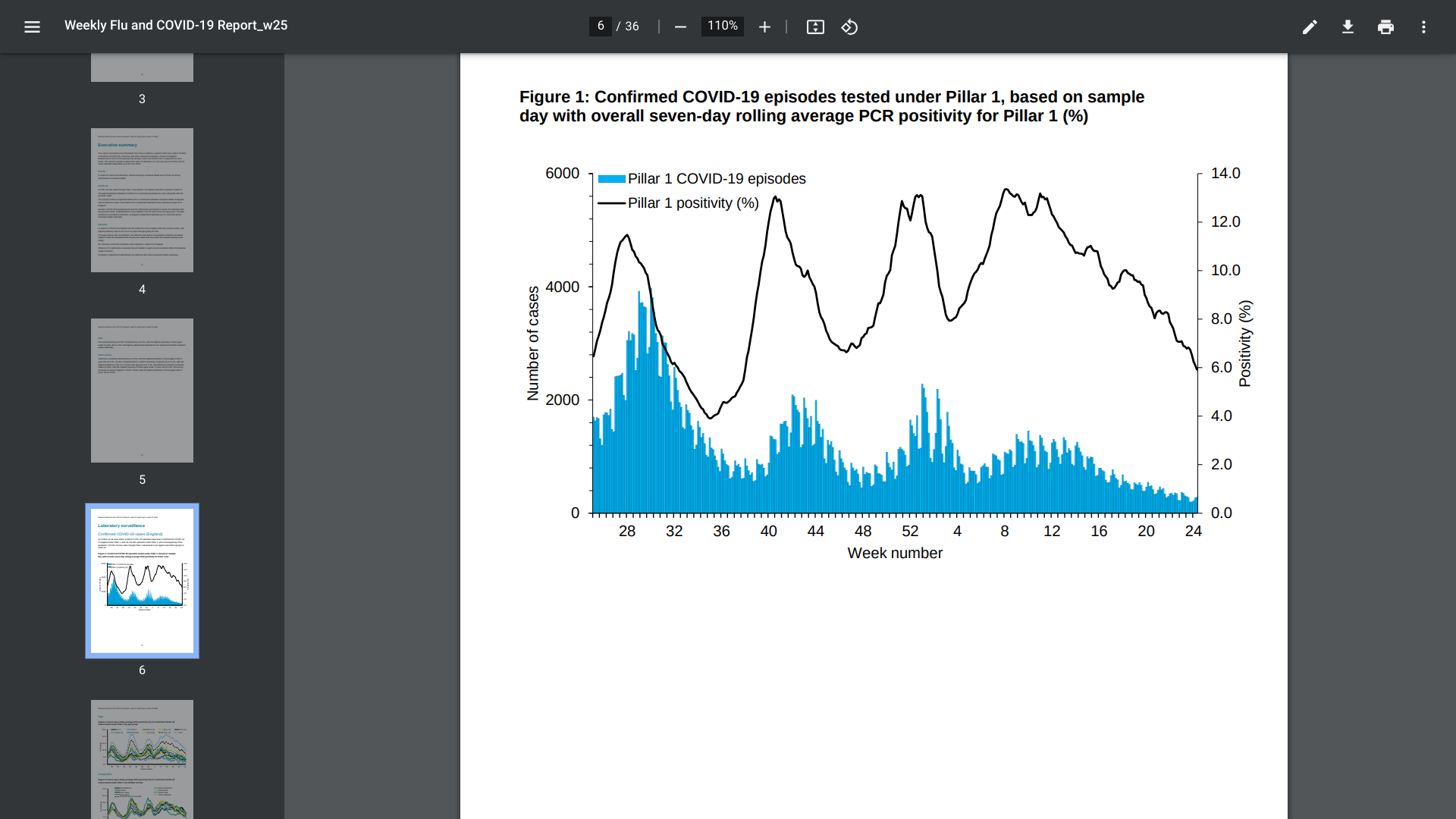The image size is (1456, 819).
Task: Open the annotation pencil tool
Action: [x=1310, y=27]
